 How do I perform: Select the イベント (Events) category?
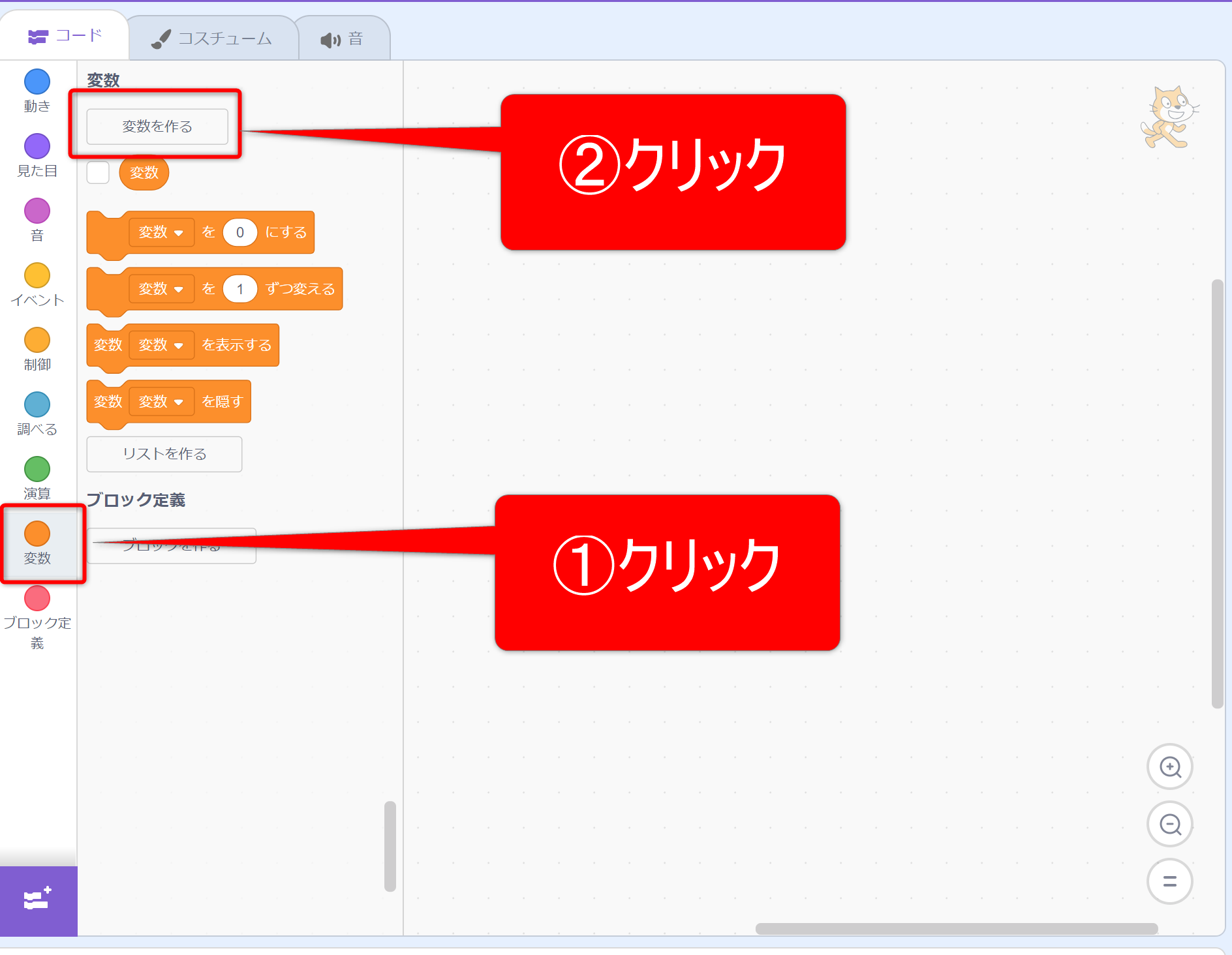pos(37,276)
